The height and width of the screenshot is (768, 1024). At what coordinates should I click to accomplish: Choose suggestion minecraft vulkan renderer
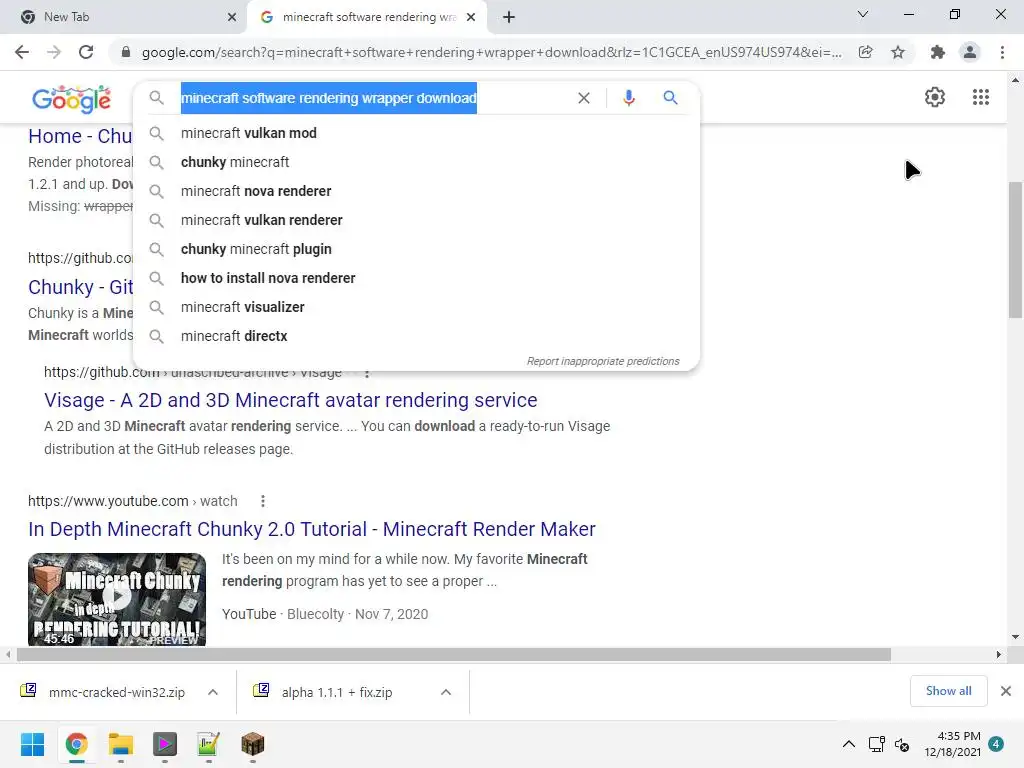416,220
